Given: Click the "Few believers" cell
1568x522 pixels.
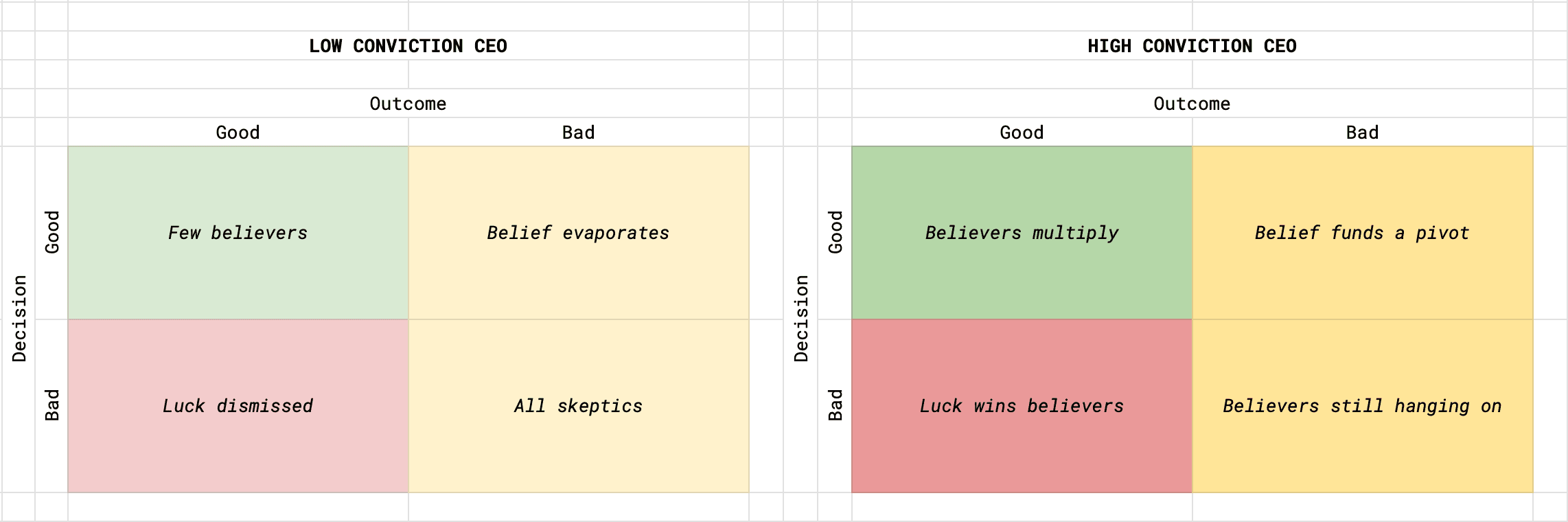Looking at the screenshot, I should point(238,233).
